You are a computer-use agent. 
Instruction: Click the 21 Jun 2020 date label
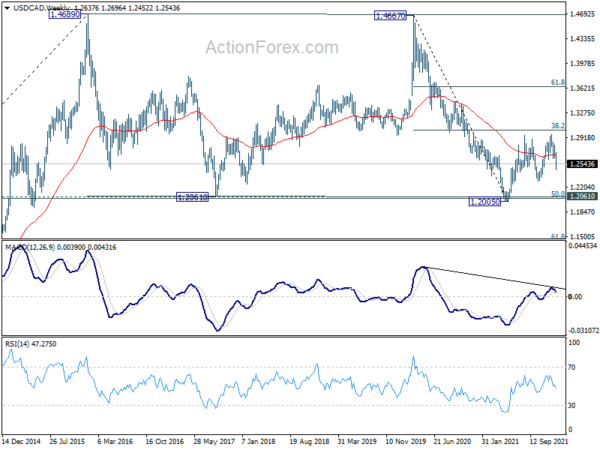pyautogui.click(x=453, y=441)
